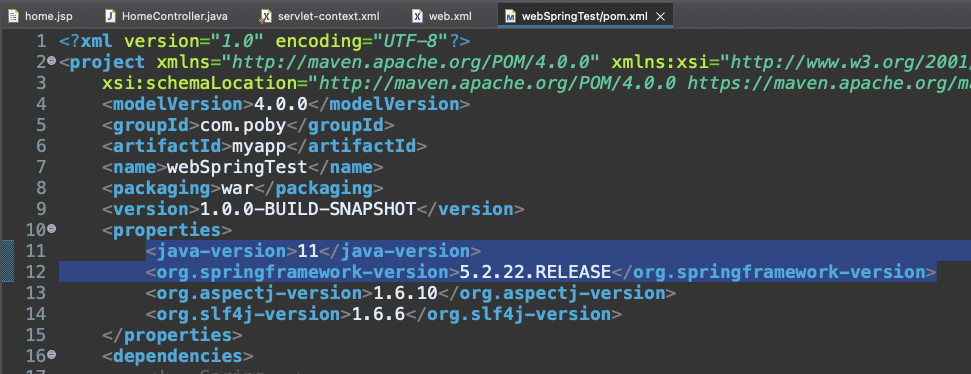Click the opening org.springframework-version tag
971x374 pixels.
pyautogui.click(x=302, y=272)
